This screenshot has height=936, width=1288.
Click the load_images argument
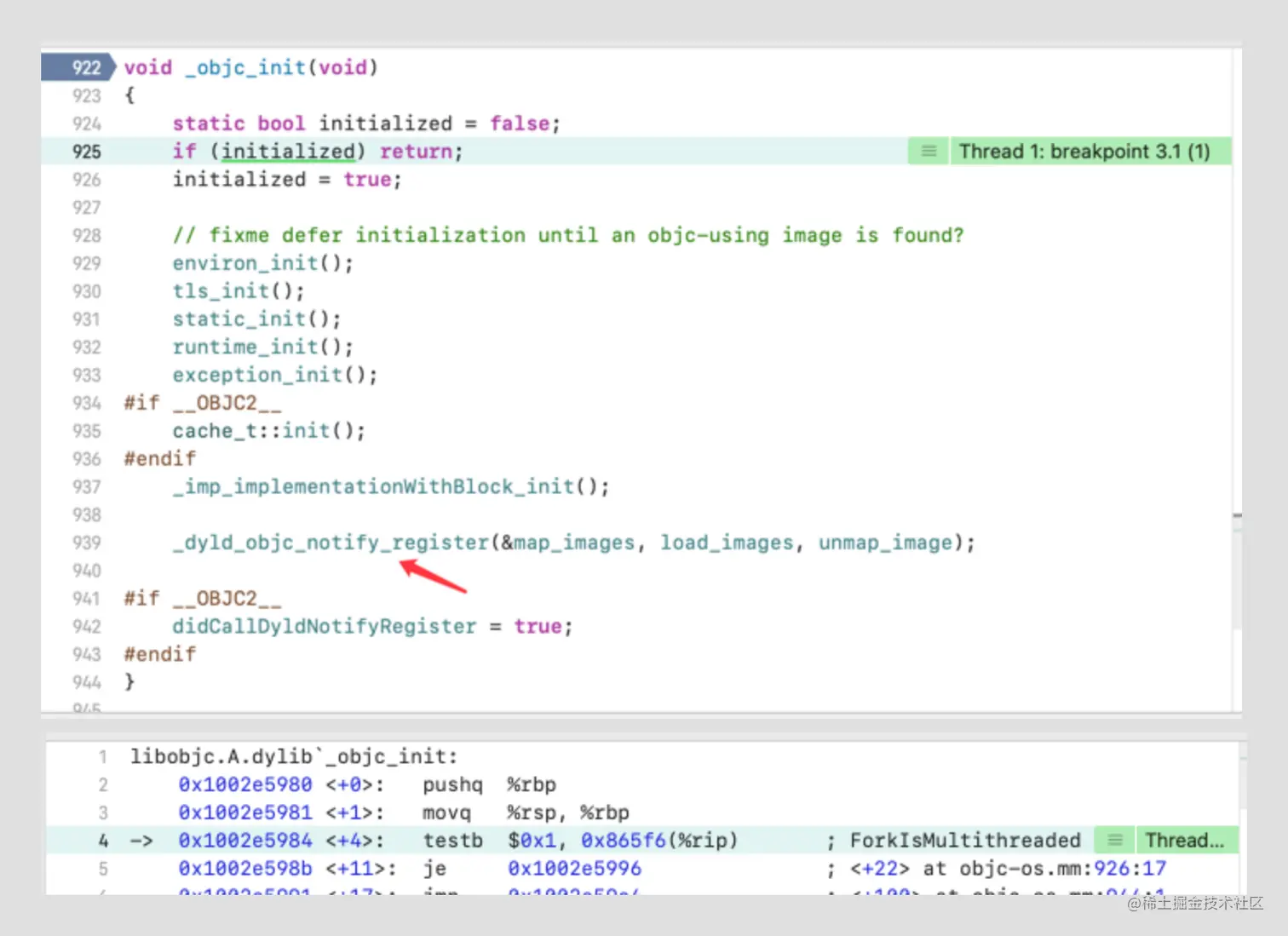click(x=727, y=543)
